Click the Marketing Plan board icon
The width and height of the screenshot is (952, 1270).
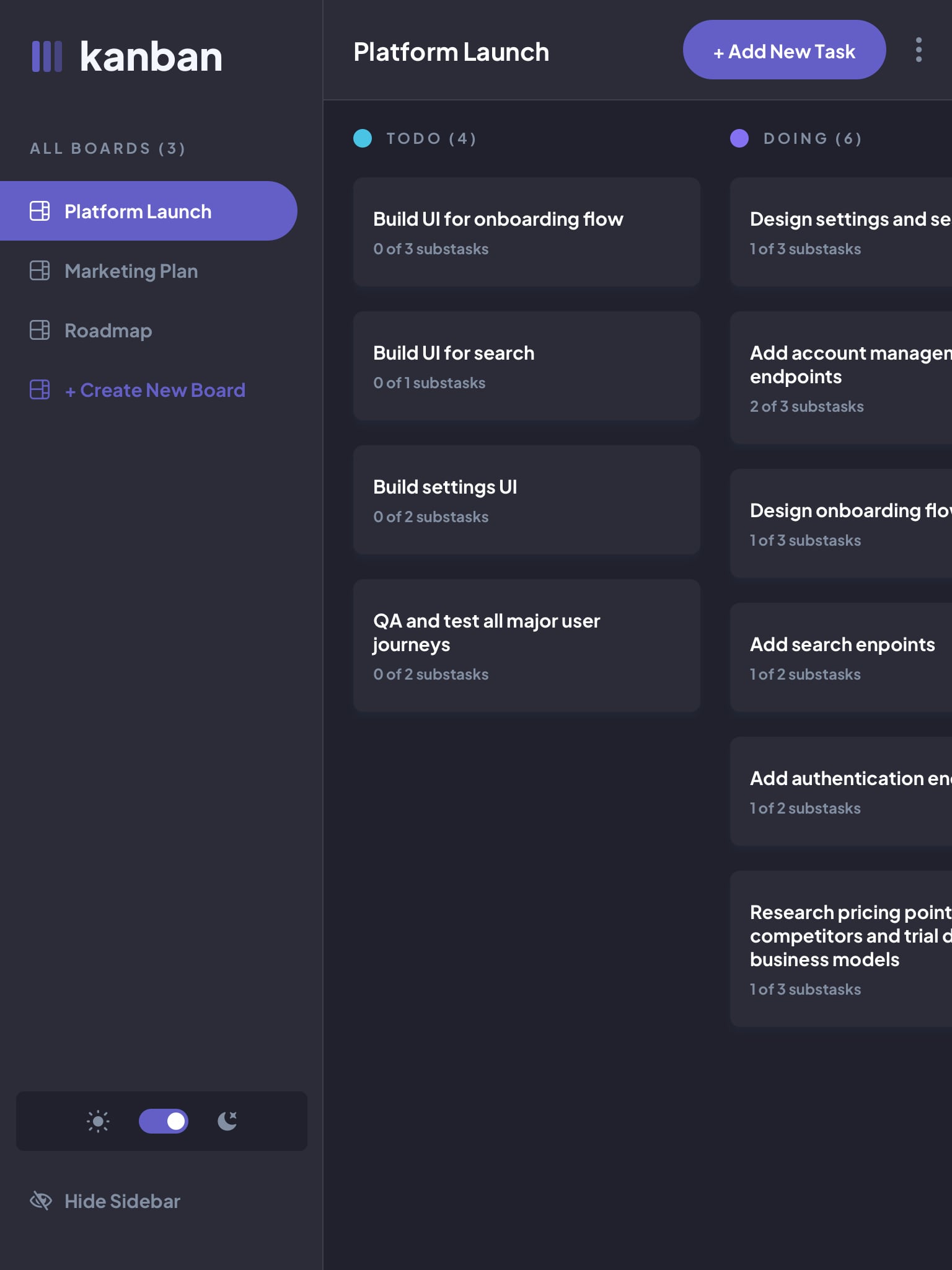point(40,270)
